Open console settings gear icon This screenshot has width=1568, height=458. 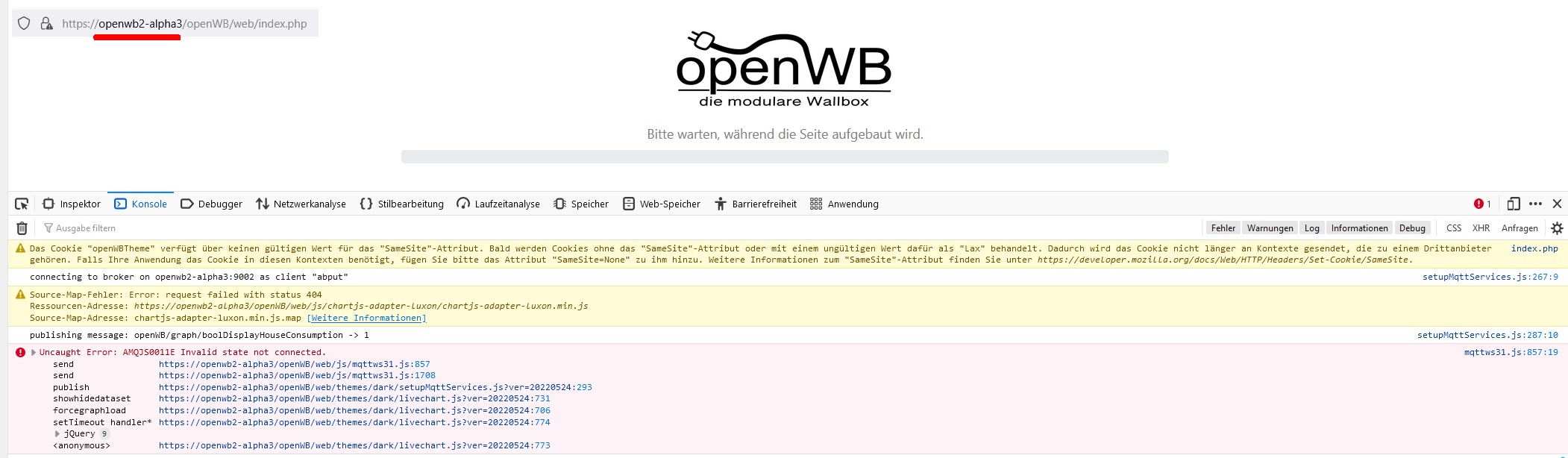tap(1557, 228)
